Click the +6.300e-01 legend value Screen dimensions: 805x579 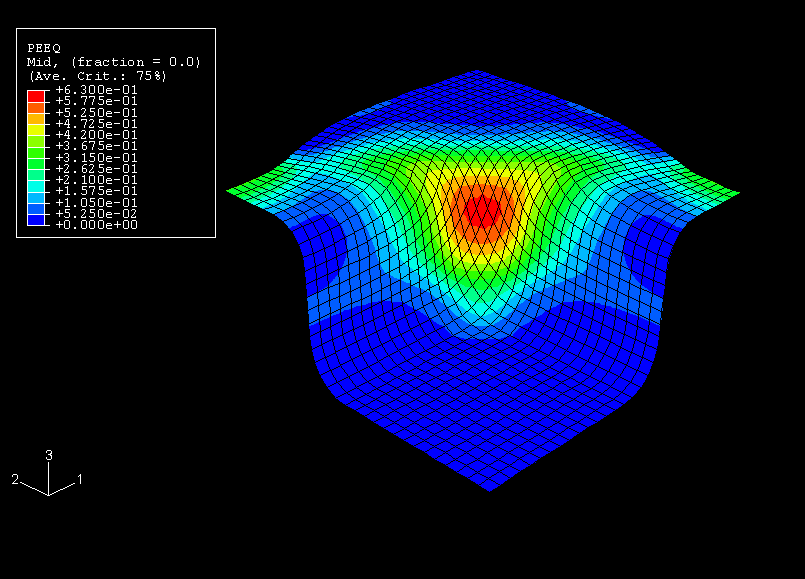coord(97,90)
